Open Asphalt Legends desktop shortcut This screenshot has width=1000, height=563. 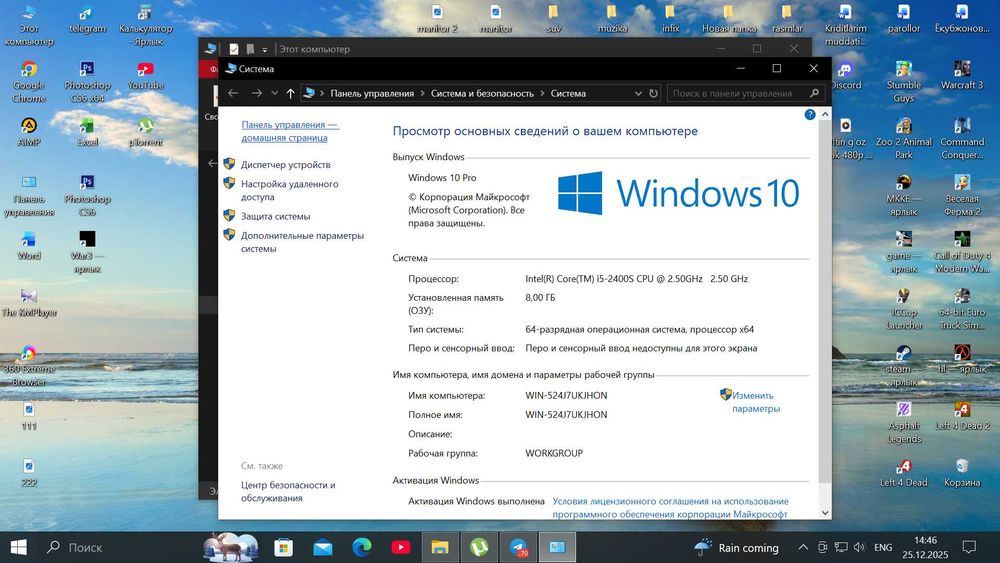(904, 423)
